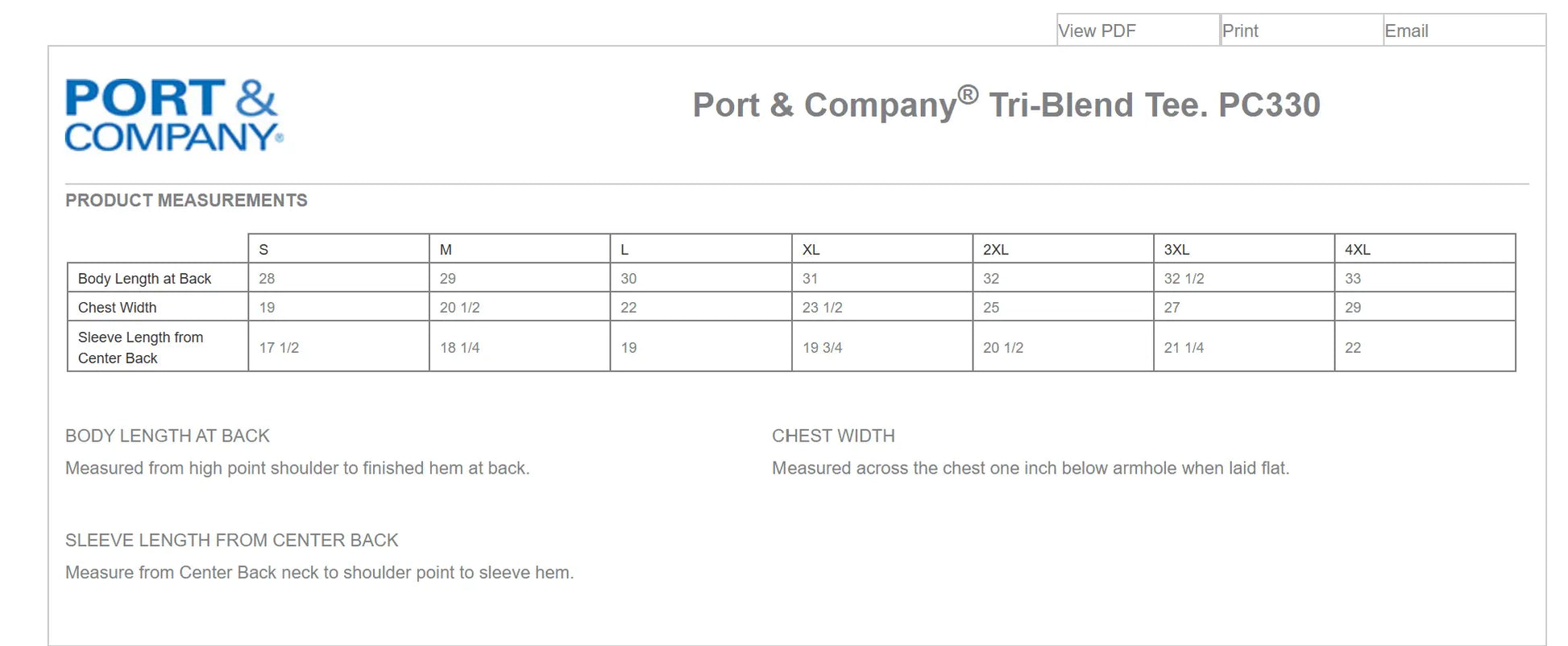
Task: Click the S size column header
Action: [x=263, y=250]
